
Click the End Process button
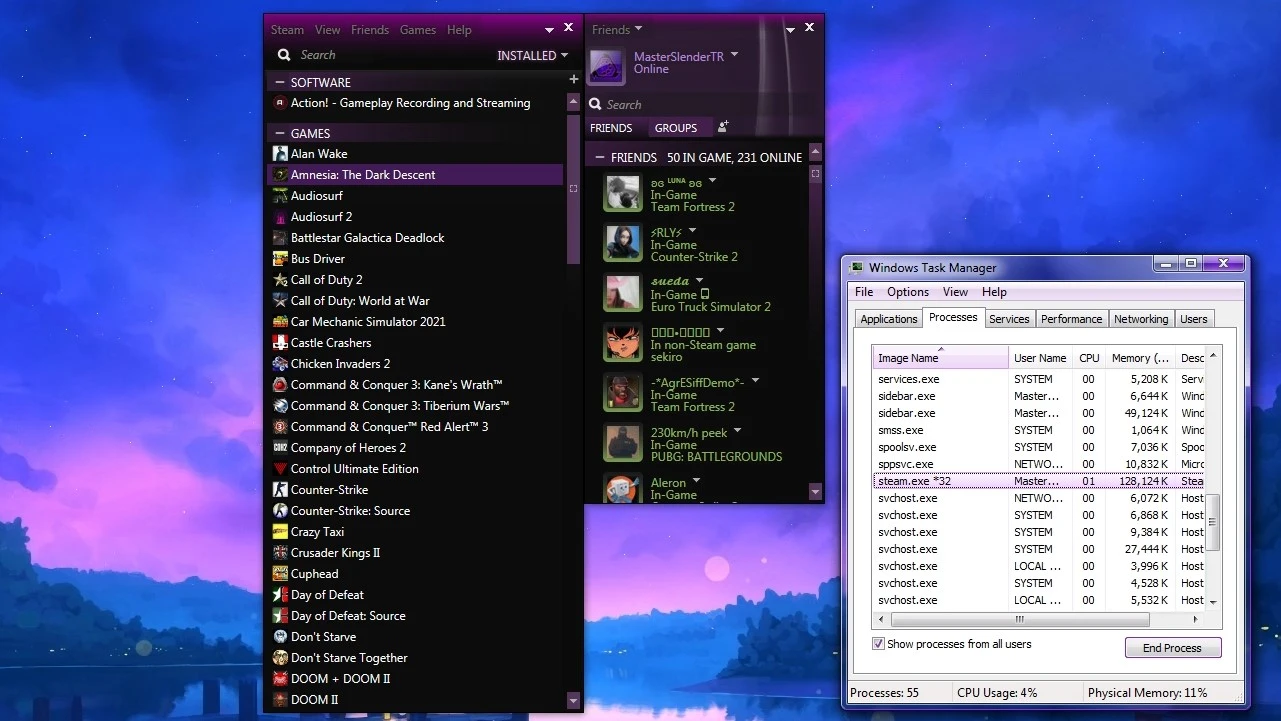1173,648
